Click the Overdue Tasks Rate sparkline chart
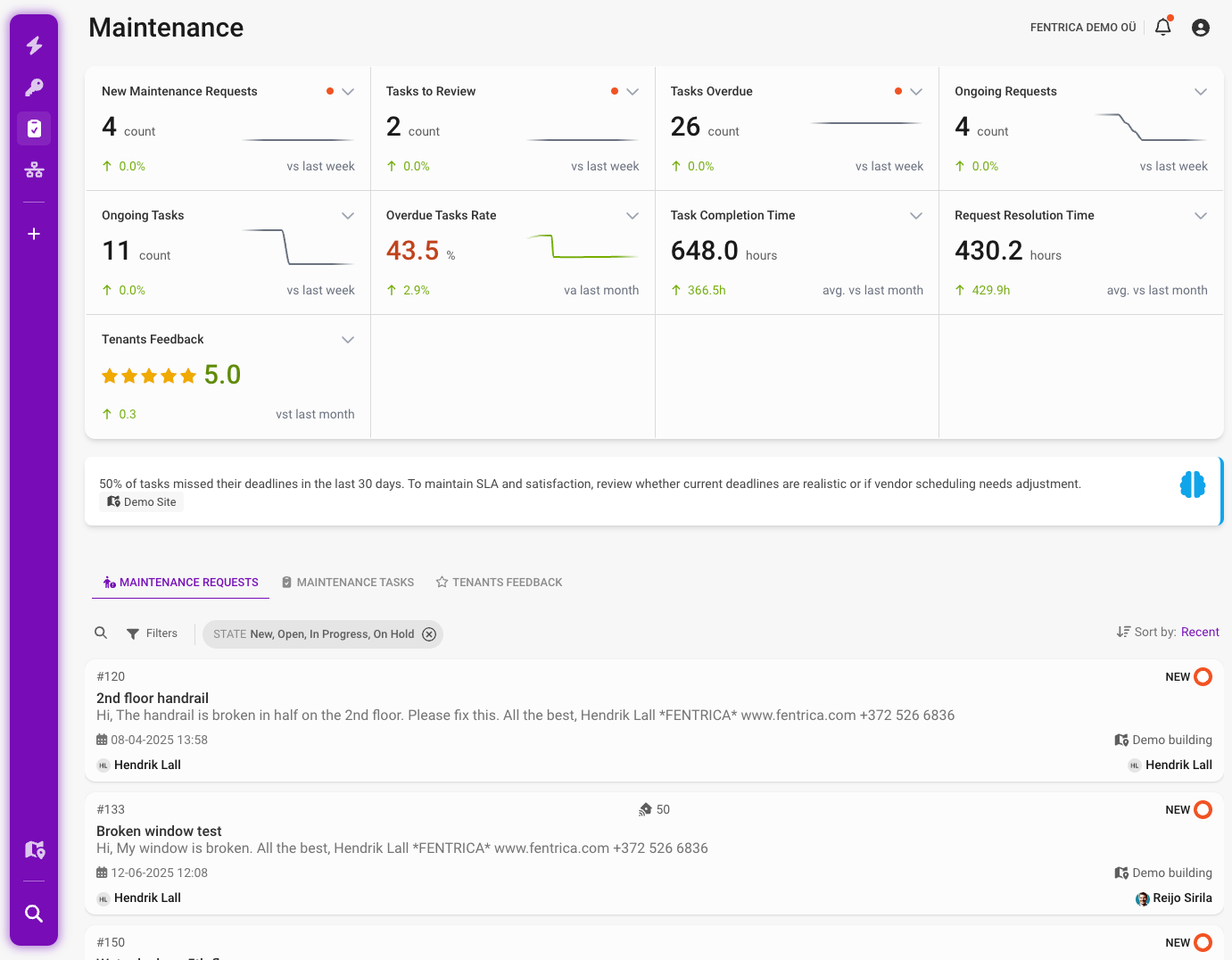Screen dimensions: 1232x960 (583, 245)
